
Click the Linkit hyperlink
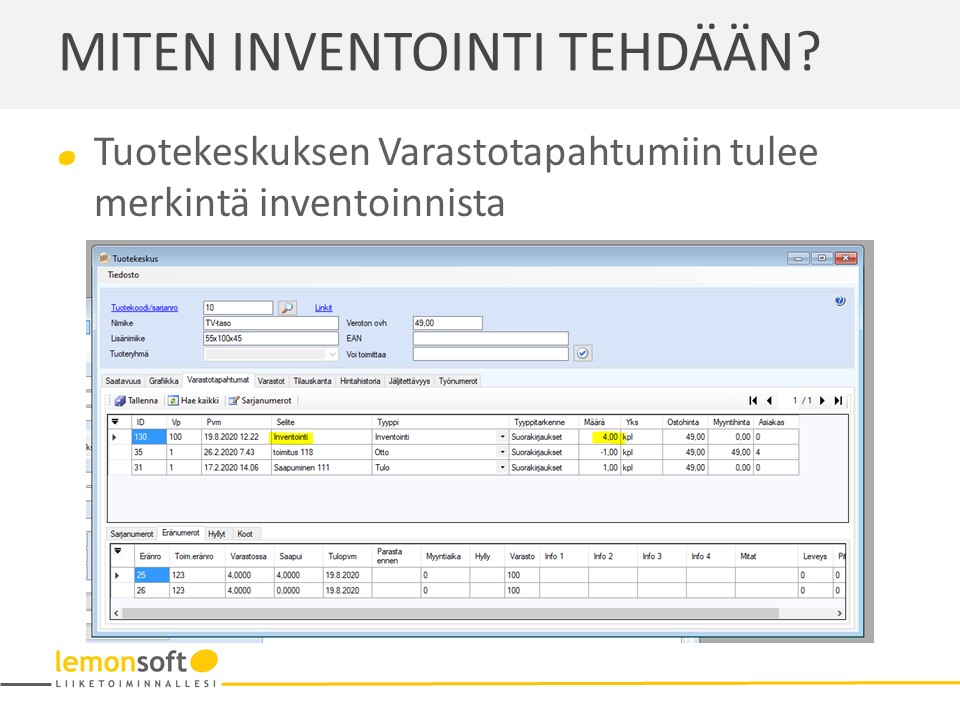tap(323, 307)
